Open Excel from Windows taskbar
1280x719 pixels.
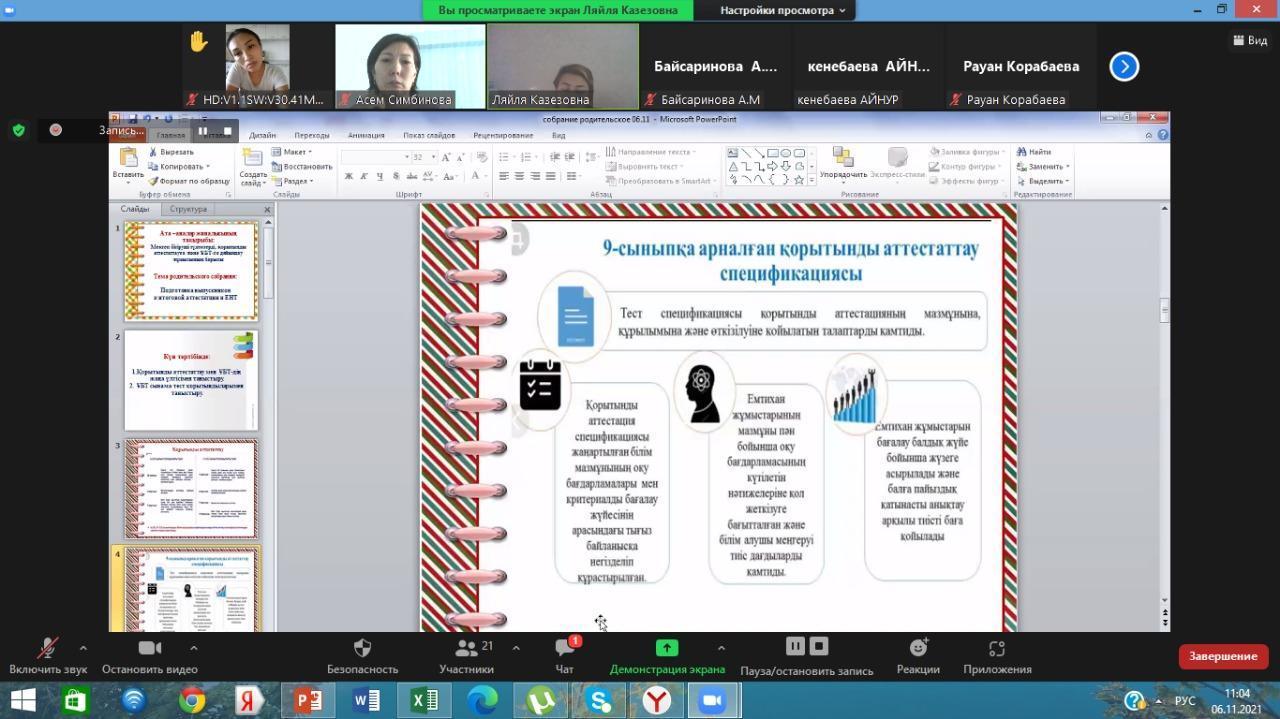[425, 701]
